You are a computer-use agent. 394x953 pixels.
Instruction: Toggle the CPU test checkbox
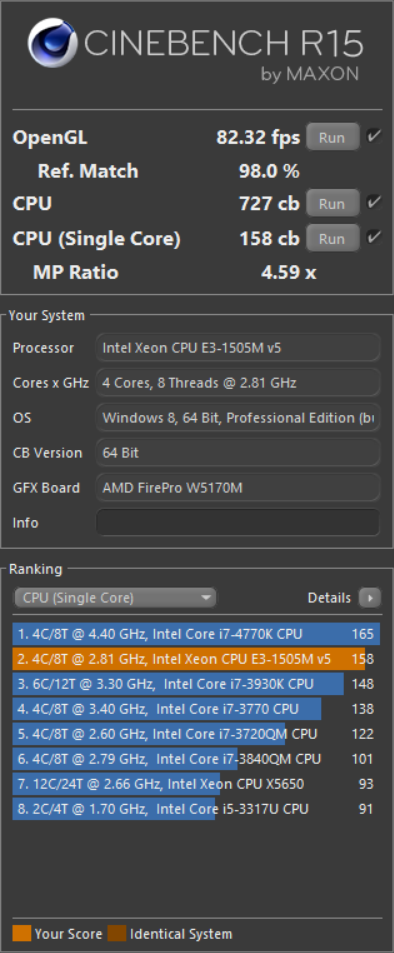374,202
